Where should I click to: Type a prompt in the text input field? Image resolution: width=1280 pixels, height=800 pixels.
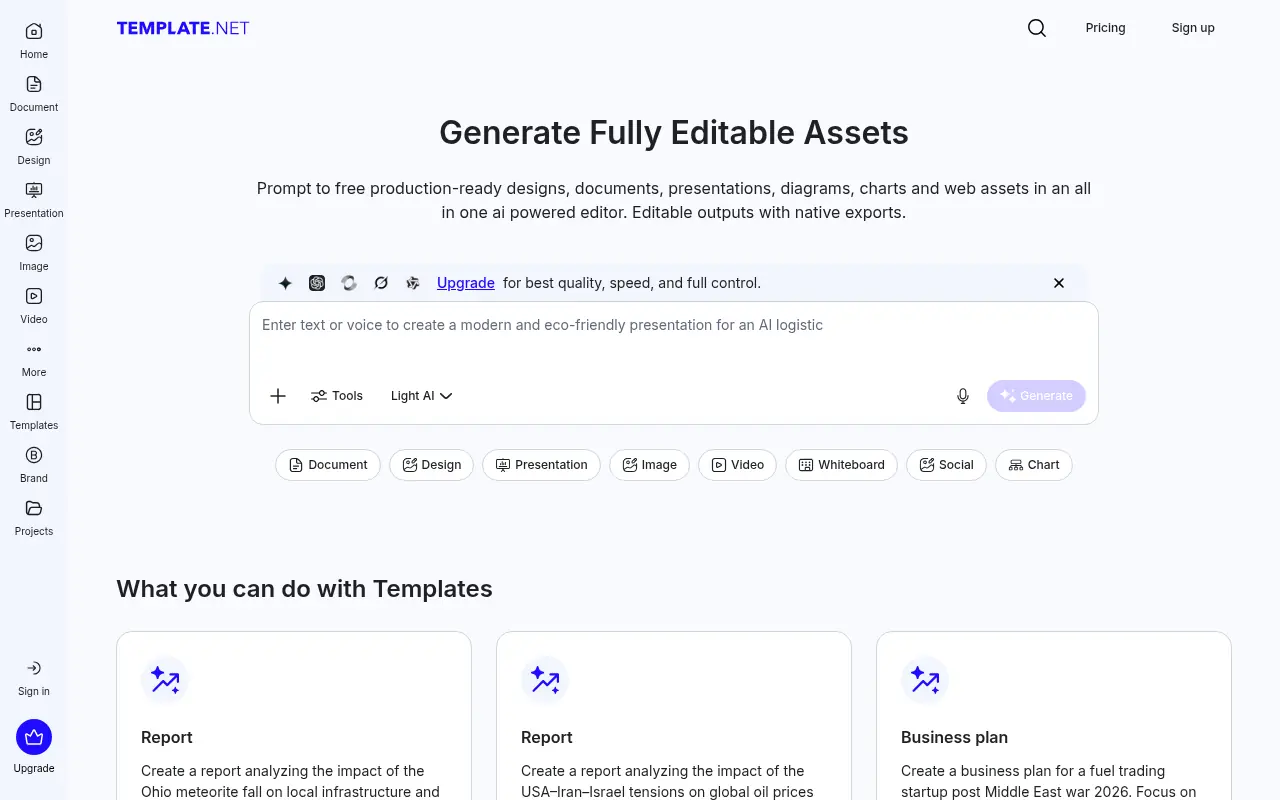pyautogui.click(x=673, y=325)
